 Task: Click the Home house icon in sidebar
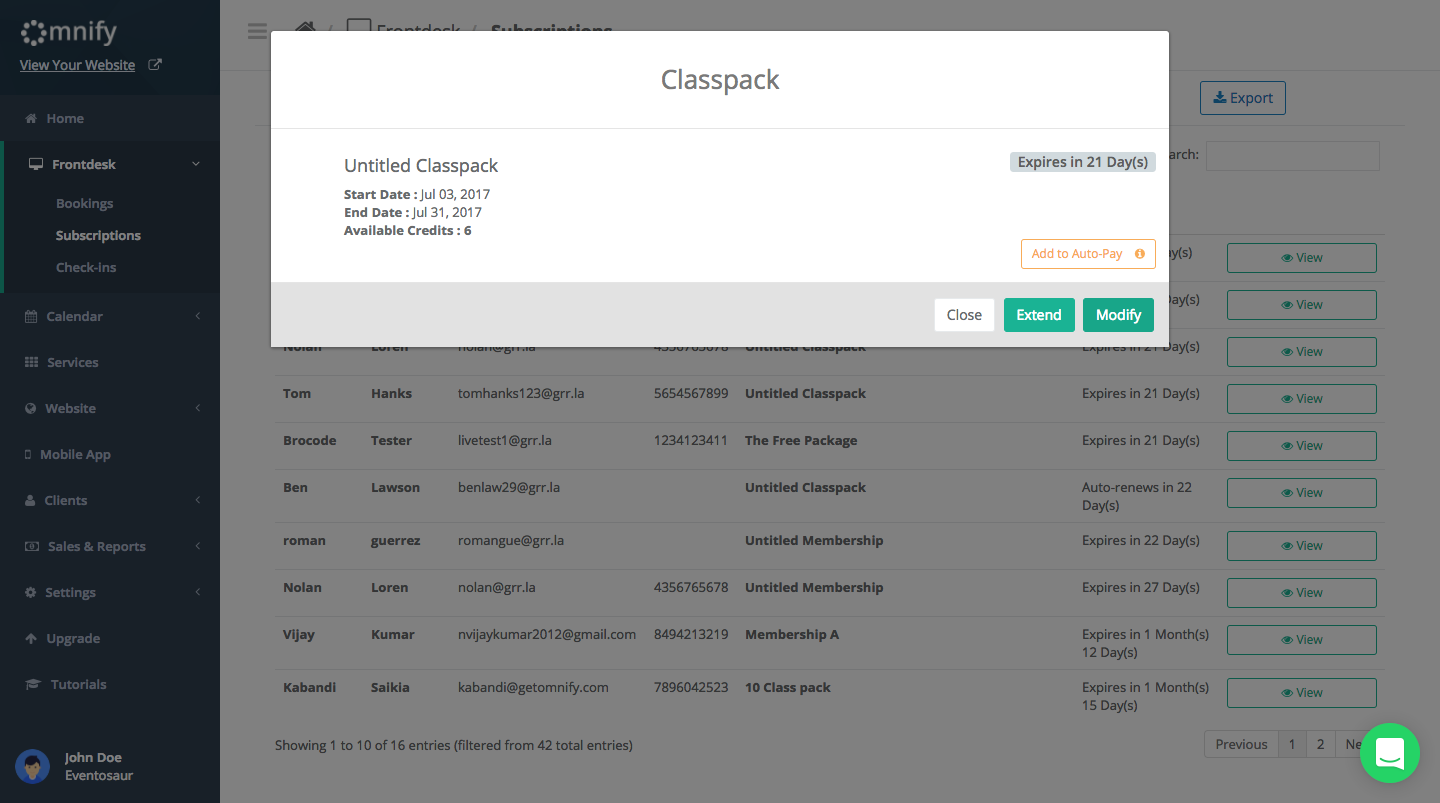tap(31, 118)
